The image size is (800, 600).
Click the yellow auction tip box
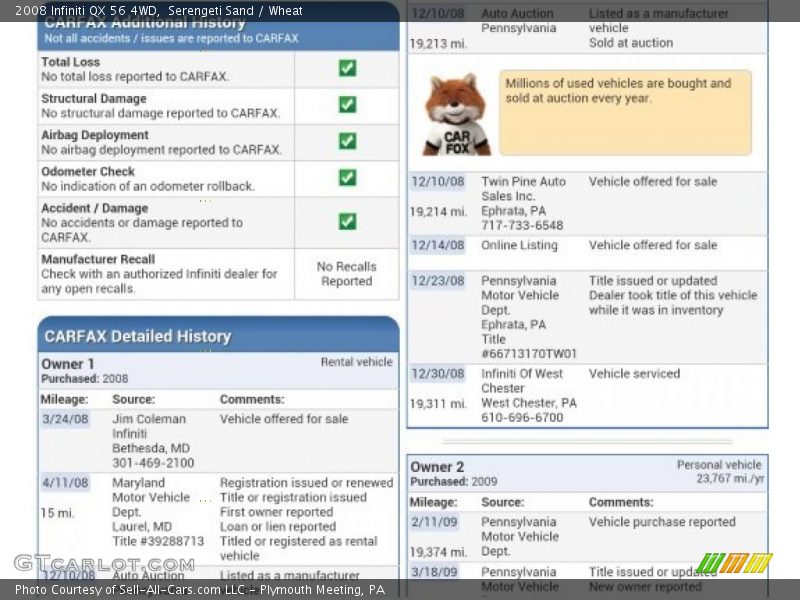[x=625, y=113]
